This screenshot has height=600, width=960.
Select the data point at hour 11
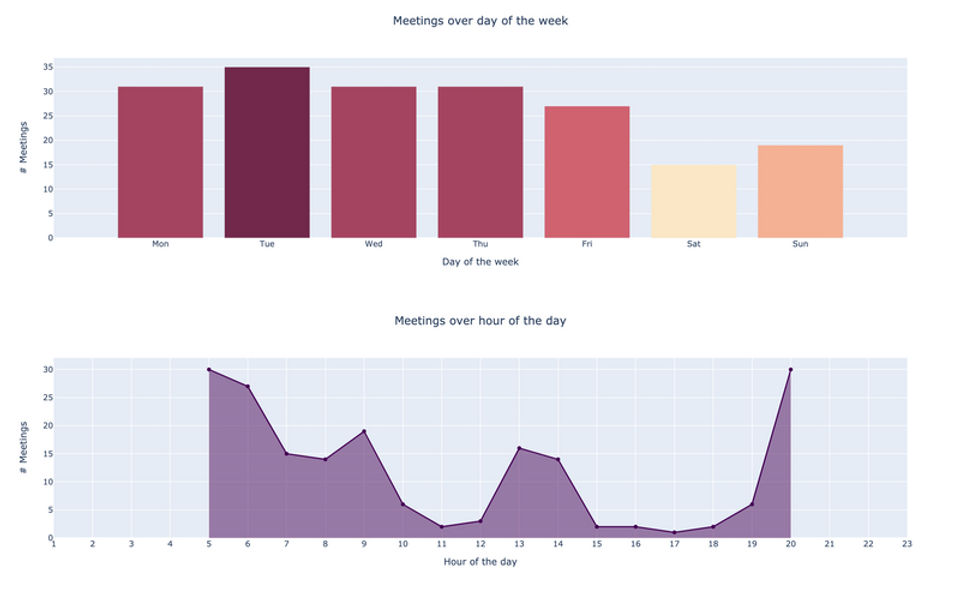tap(441, 527)
